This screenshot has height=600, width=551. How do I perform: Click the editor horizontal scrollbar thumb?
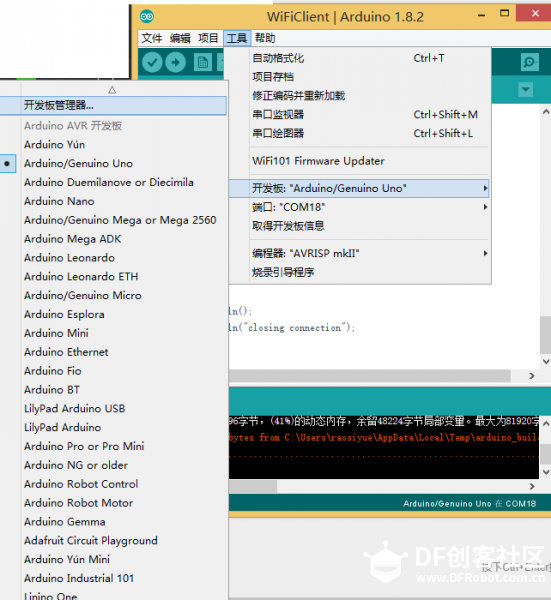pos(370,376)
